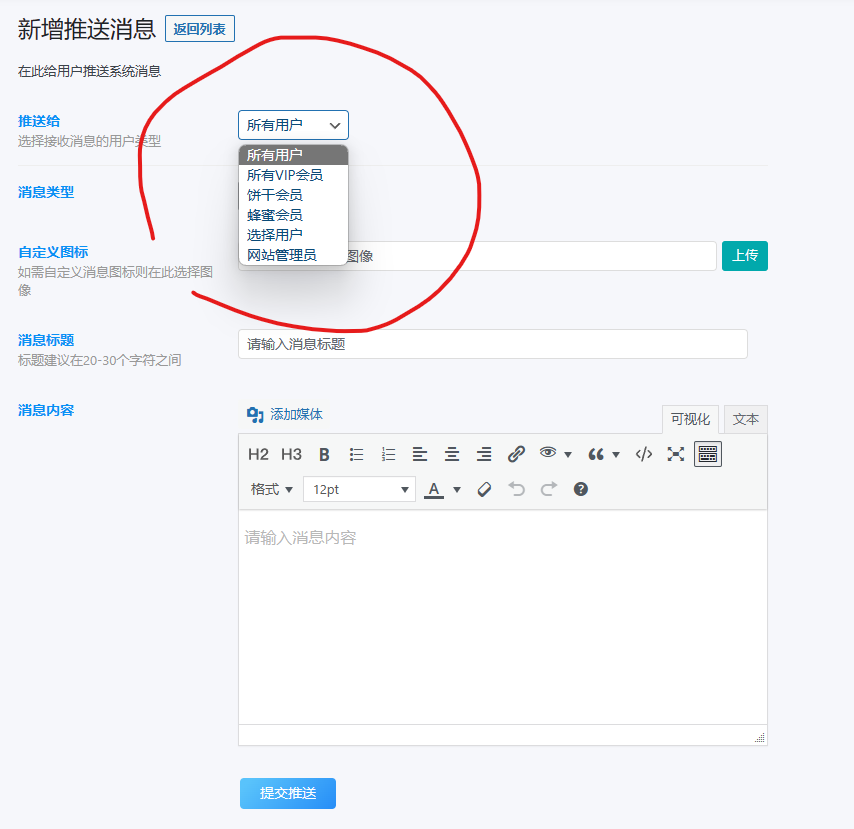Select 蜂蜜会员 from the user list
The width and height of the screenshot is (854, 829).
tap(273, 214)
